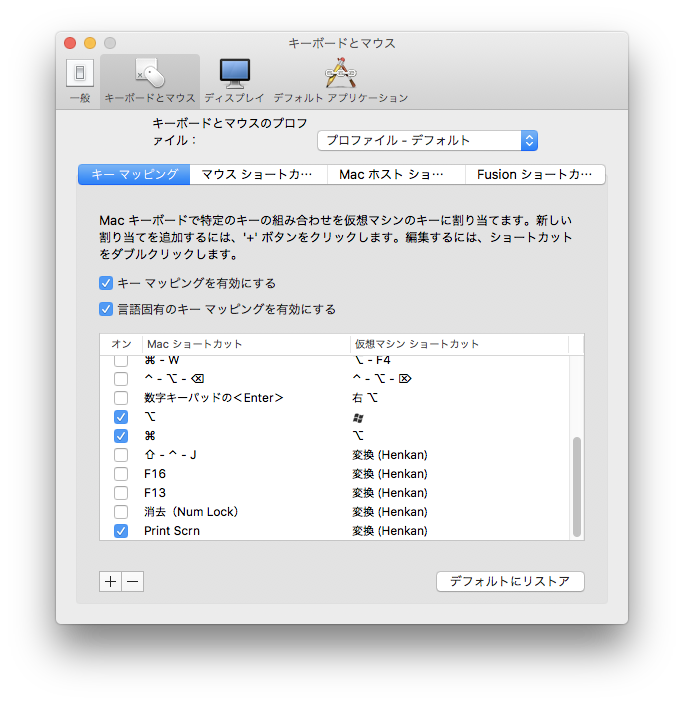Image resolution: width=684 pixels, height=704 pixels.
Task: Select the キーボードとマウス toolbar icon
Action: point(150,81)
